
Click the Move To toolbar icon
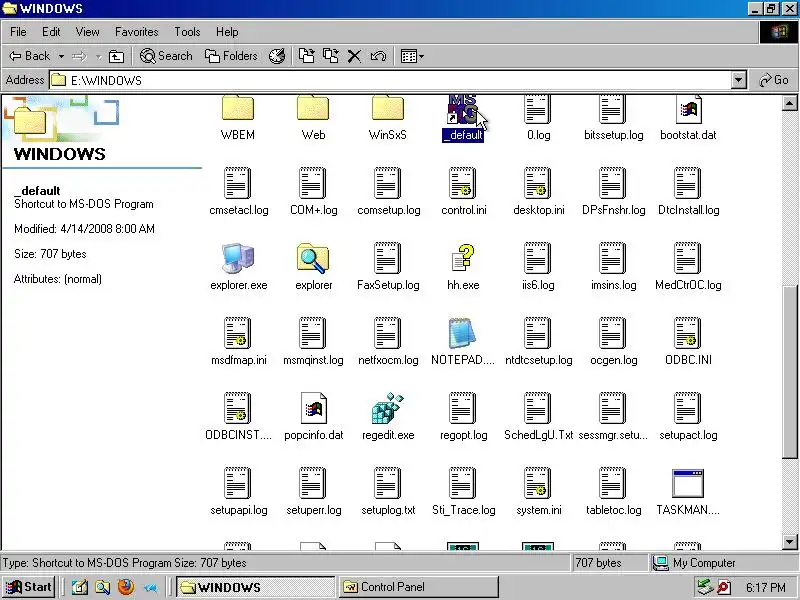pos(307,56)
